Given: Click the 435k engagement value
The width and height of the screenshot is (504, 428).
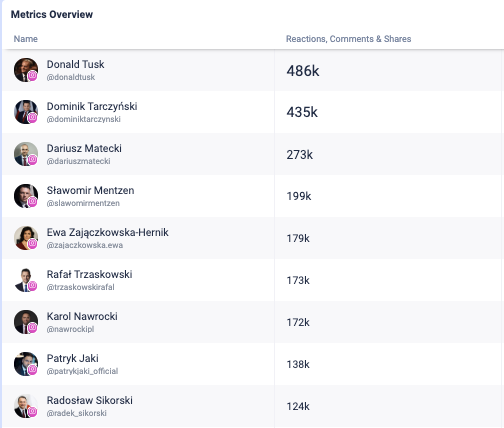Looking at the screenshot, I should [302, 112].
